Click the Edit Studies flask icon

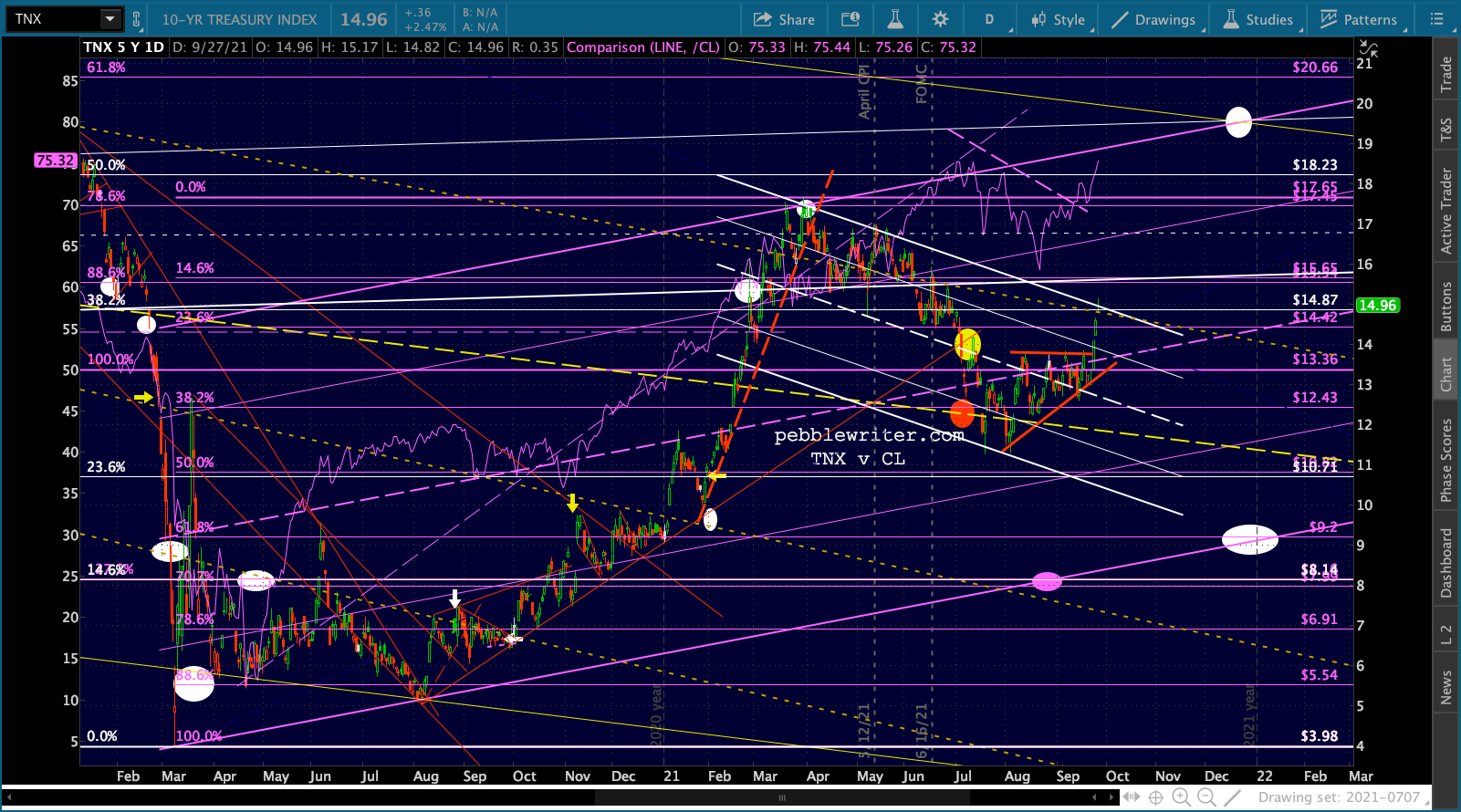point(894,19)
